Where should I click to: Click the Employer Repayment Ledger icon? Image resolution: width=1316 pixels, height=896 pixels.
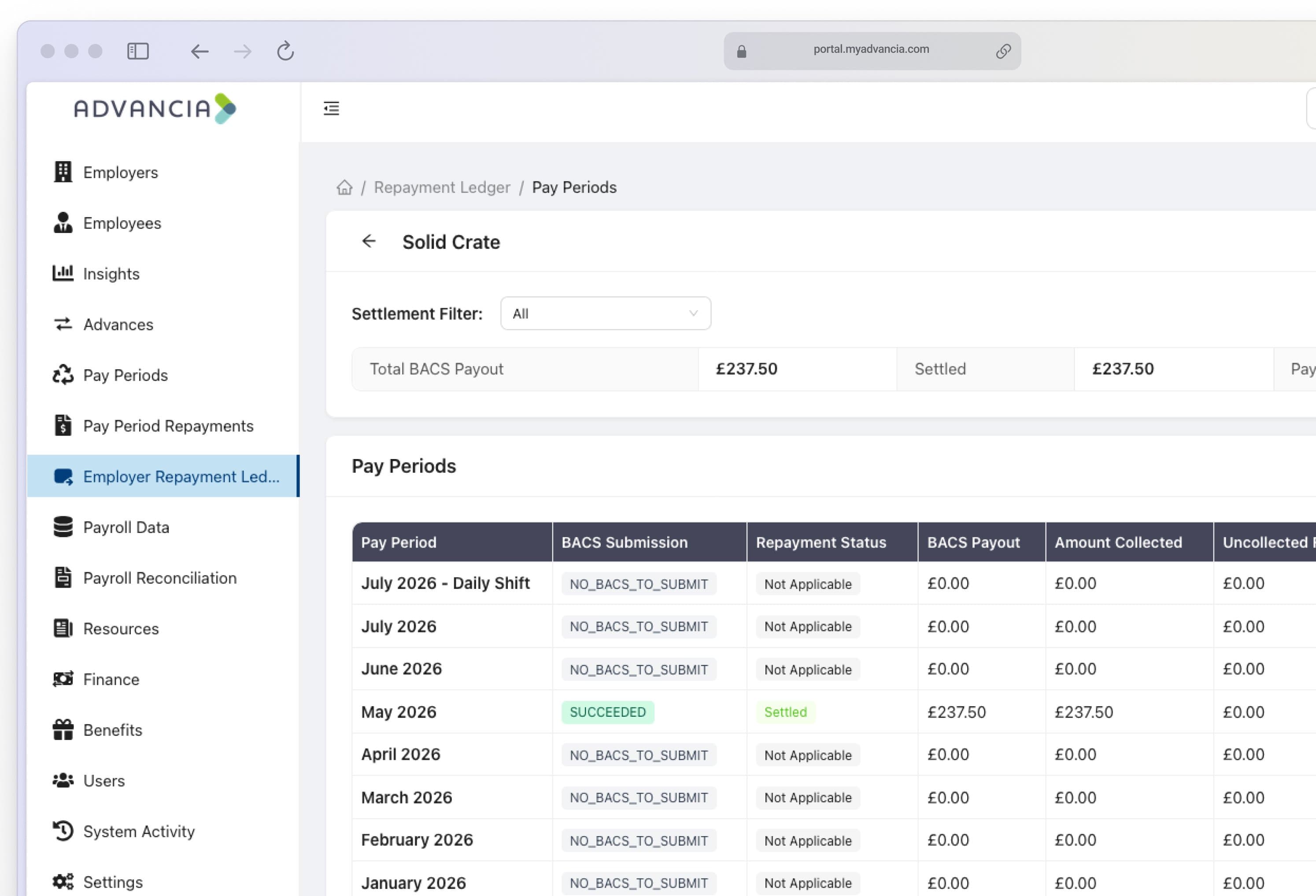63,476
